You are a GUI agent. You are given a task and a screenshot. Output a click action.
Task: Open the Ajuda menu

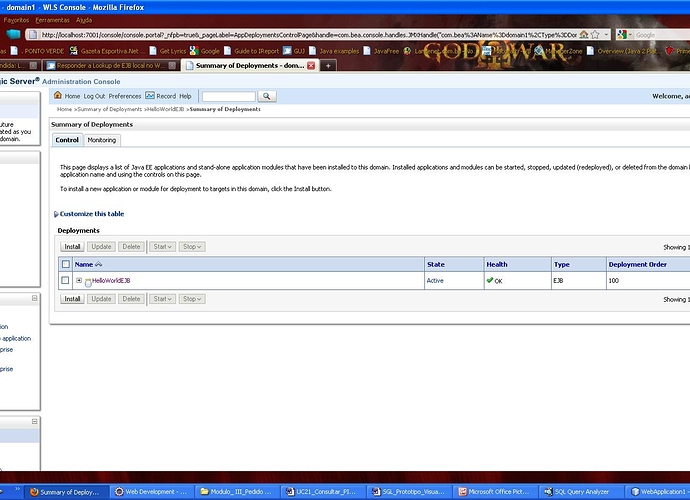(x=84, y=20)
